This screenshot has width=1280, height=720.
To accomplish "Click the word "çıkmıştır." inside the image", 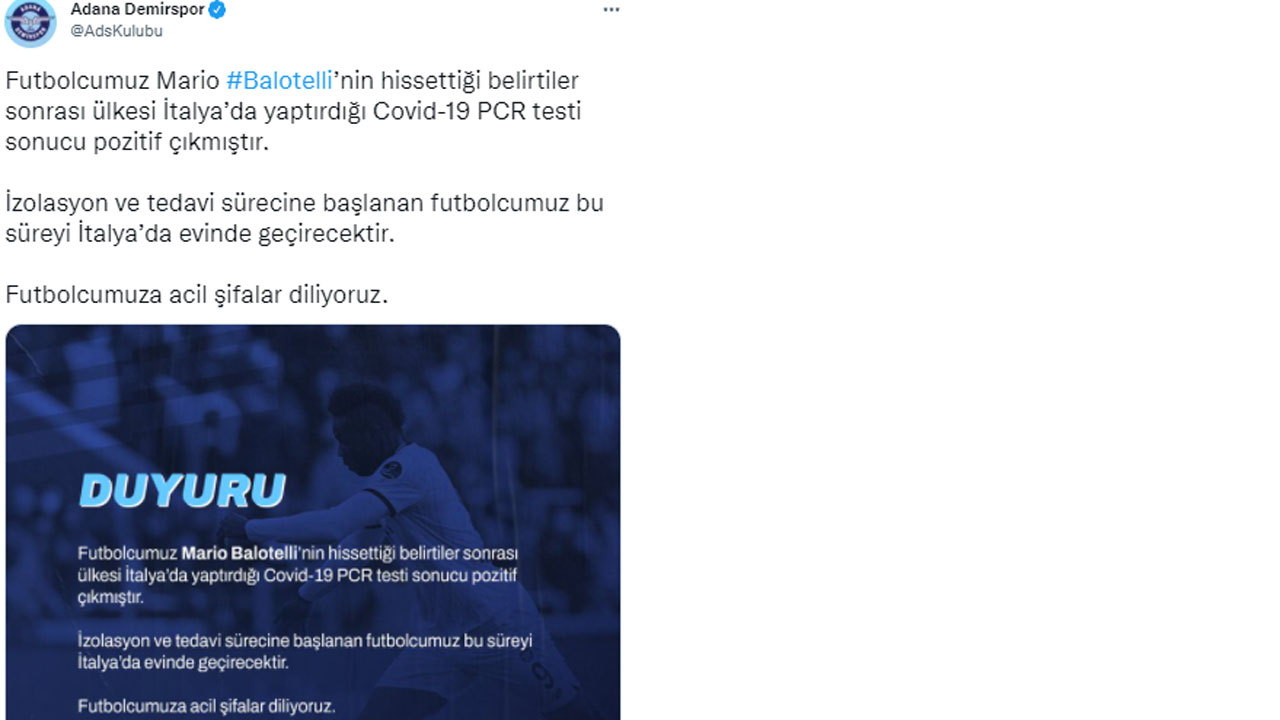I will click(x=111, y=598).
